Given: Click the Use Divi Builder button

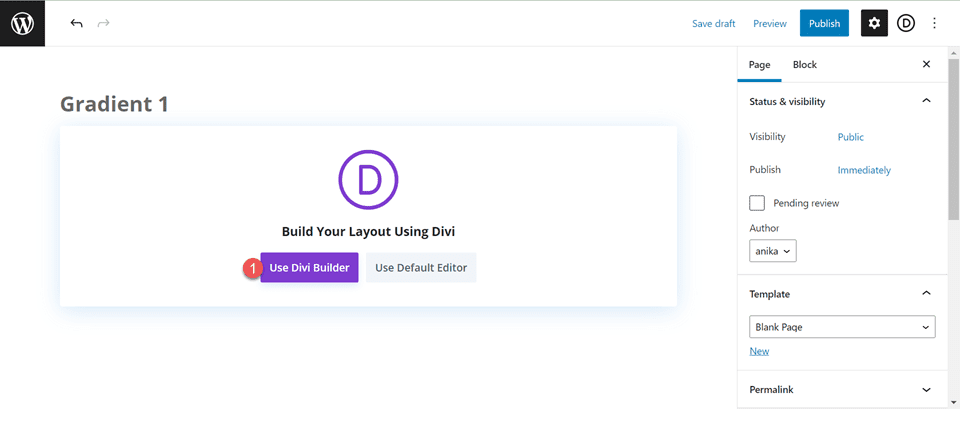Looking at the screenshot, I should pyautogui.click(x=309, y=268).
